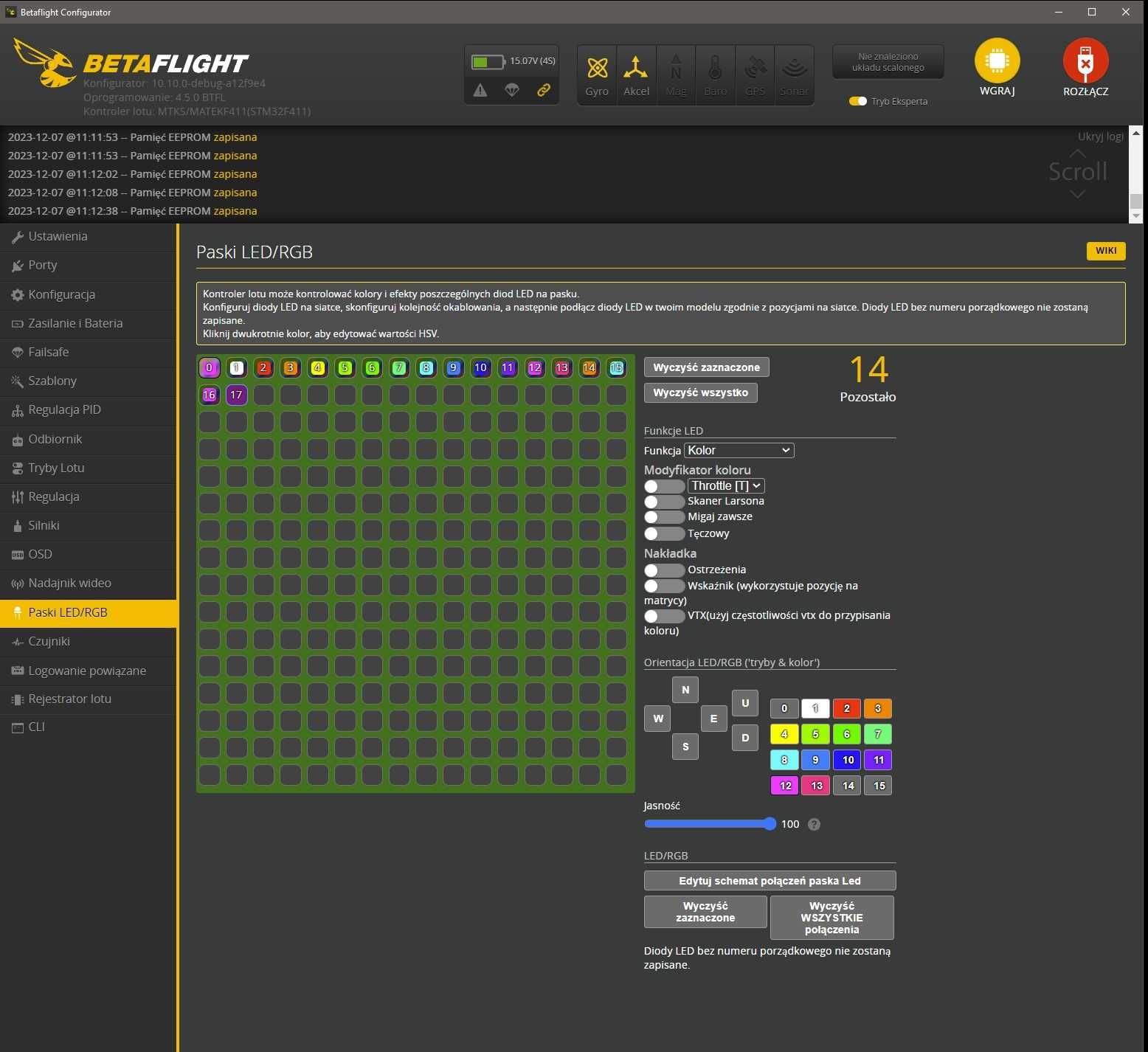Pick blue color swatch number 10
The height and width of the screenshot is (1052, 1148).
coord(848,760)
